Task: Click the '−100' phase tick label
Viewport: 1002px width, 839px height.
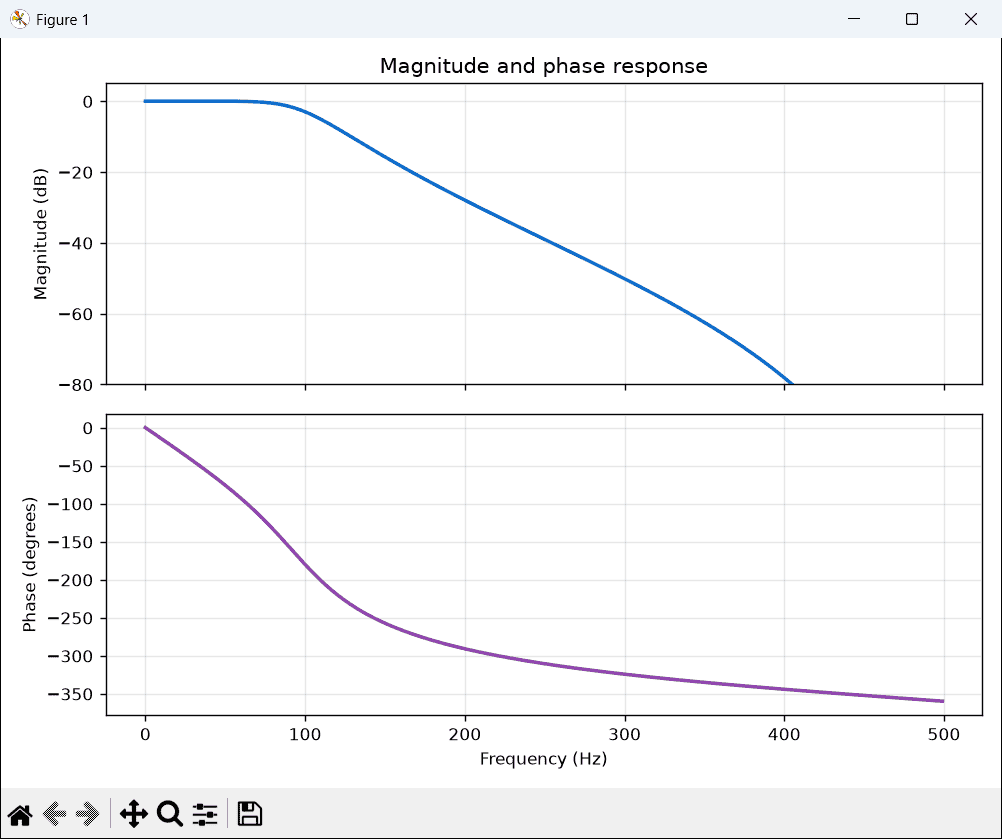Action: (70, 504)
